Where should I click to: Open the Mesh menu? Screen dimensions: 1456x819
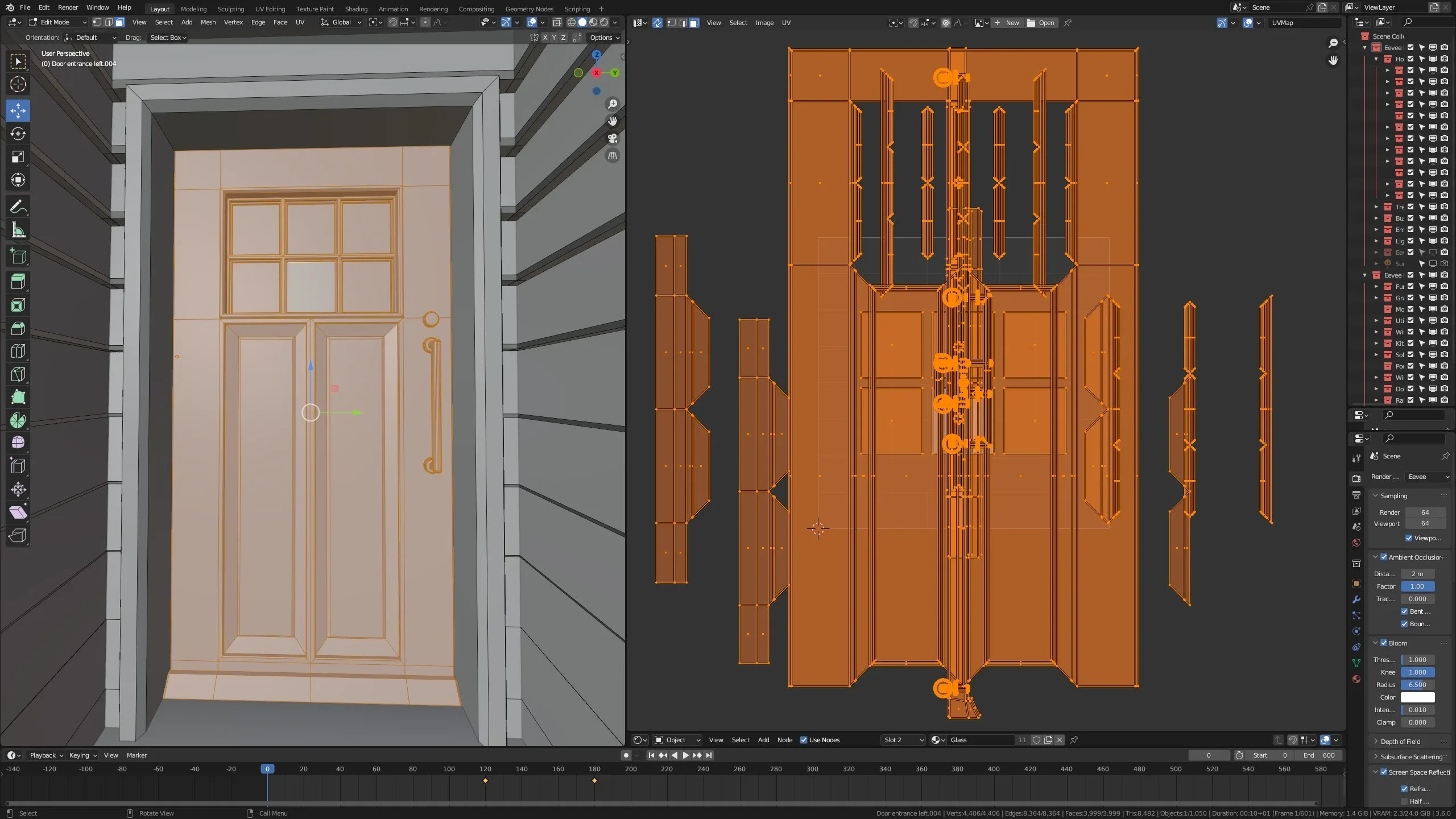(x=208, y=22)
